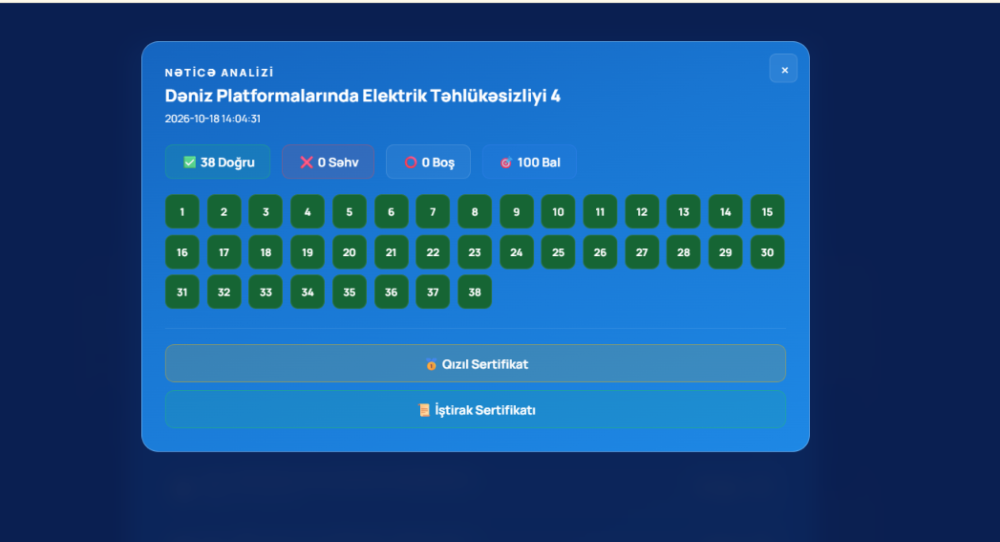
Task: Jump to question 38
Action: point(474,292)
